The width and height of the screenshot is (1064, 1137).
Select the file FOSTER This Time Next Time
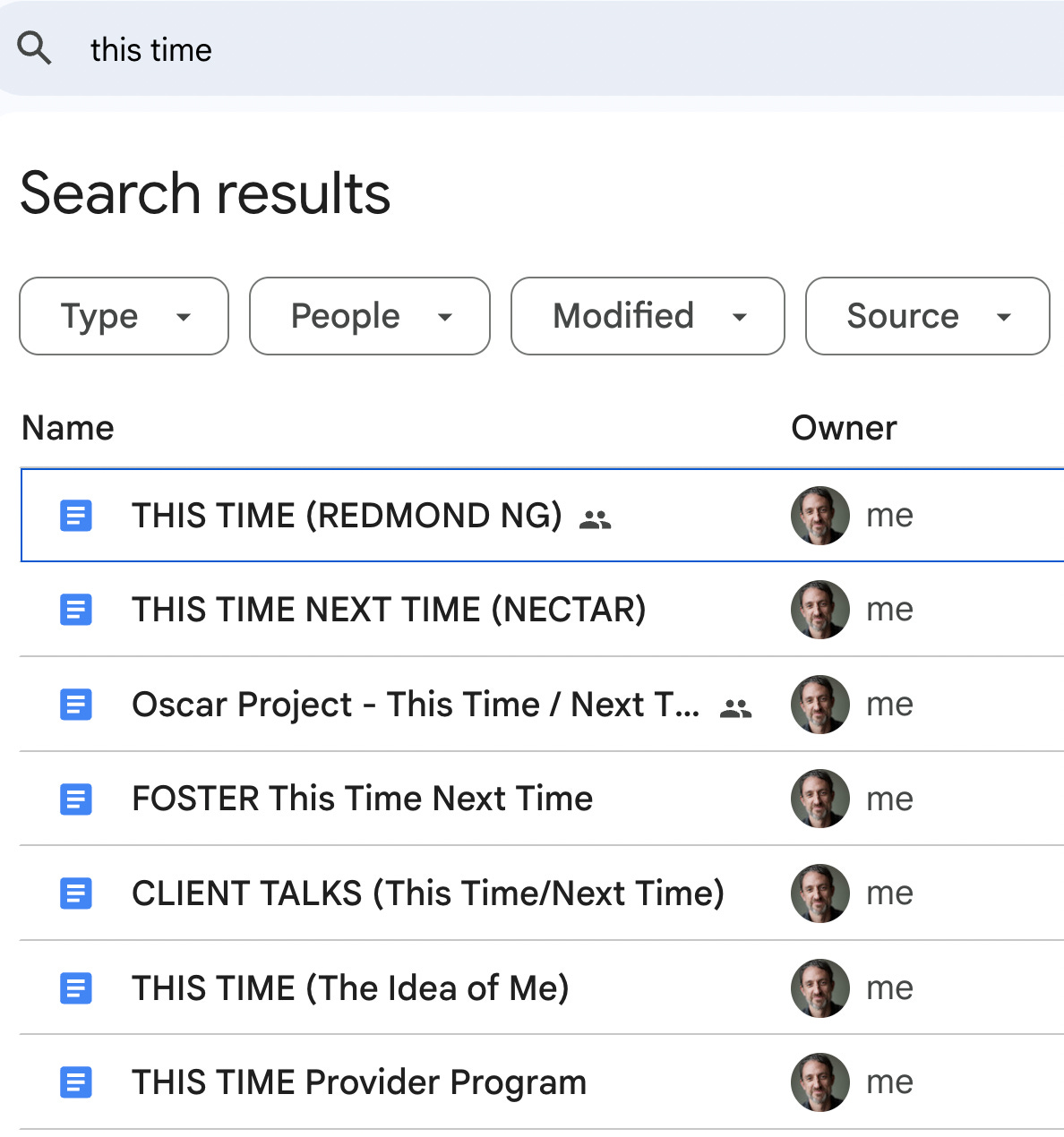coord(362,799)
